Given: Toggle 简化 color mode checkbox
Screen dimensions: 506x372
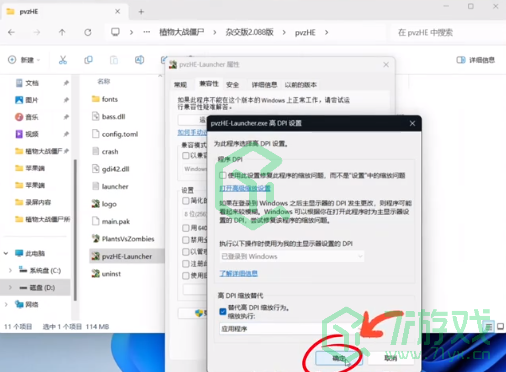Looking at the screenshot, I should point(186,201).
